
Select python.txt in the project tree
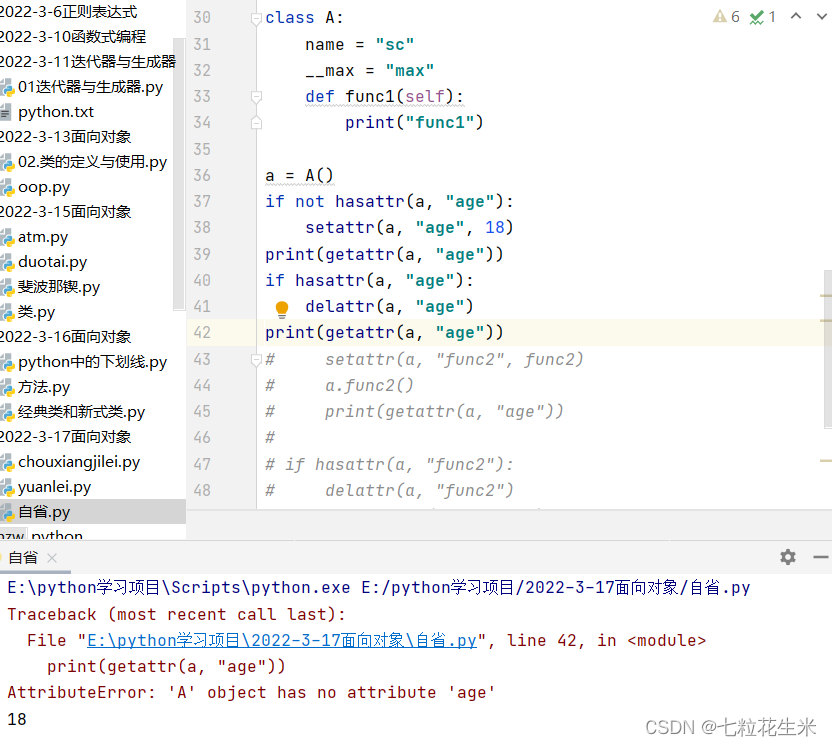click(x=60, y=112)
